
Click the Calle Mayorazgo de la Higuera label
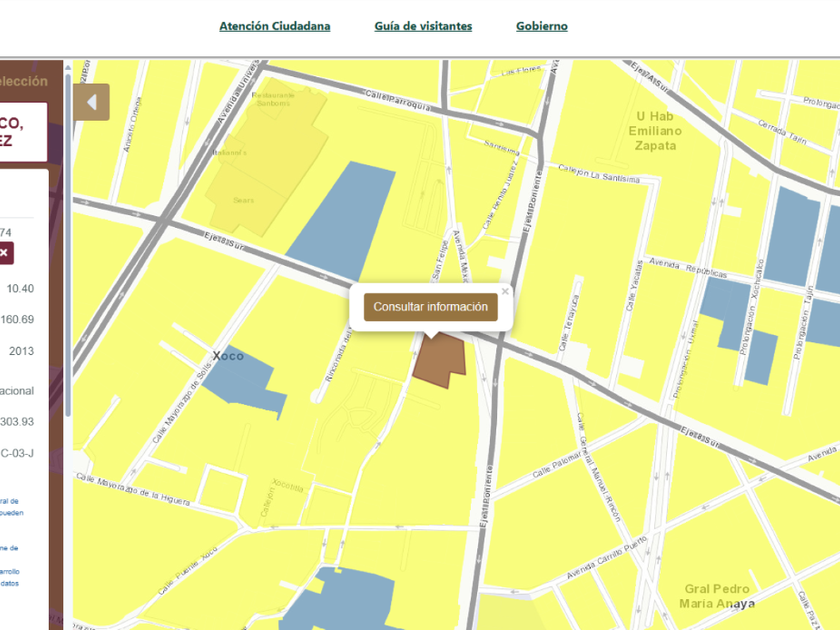tap(133, 489)
